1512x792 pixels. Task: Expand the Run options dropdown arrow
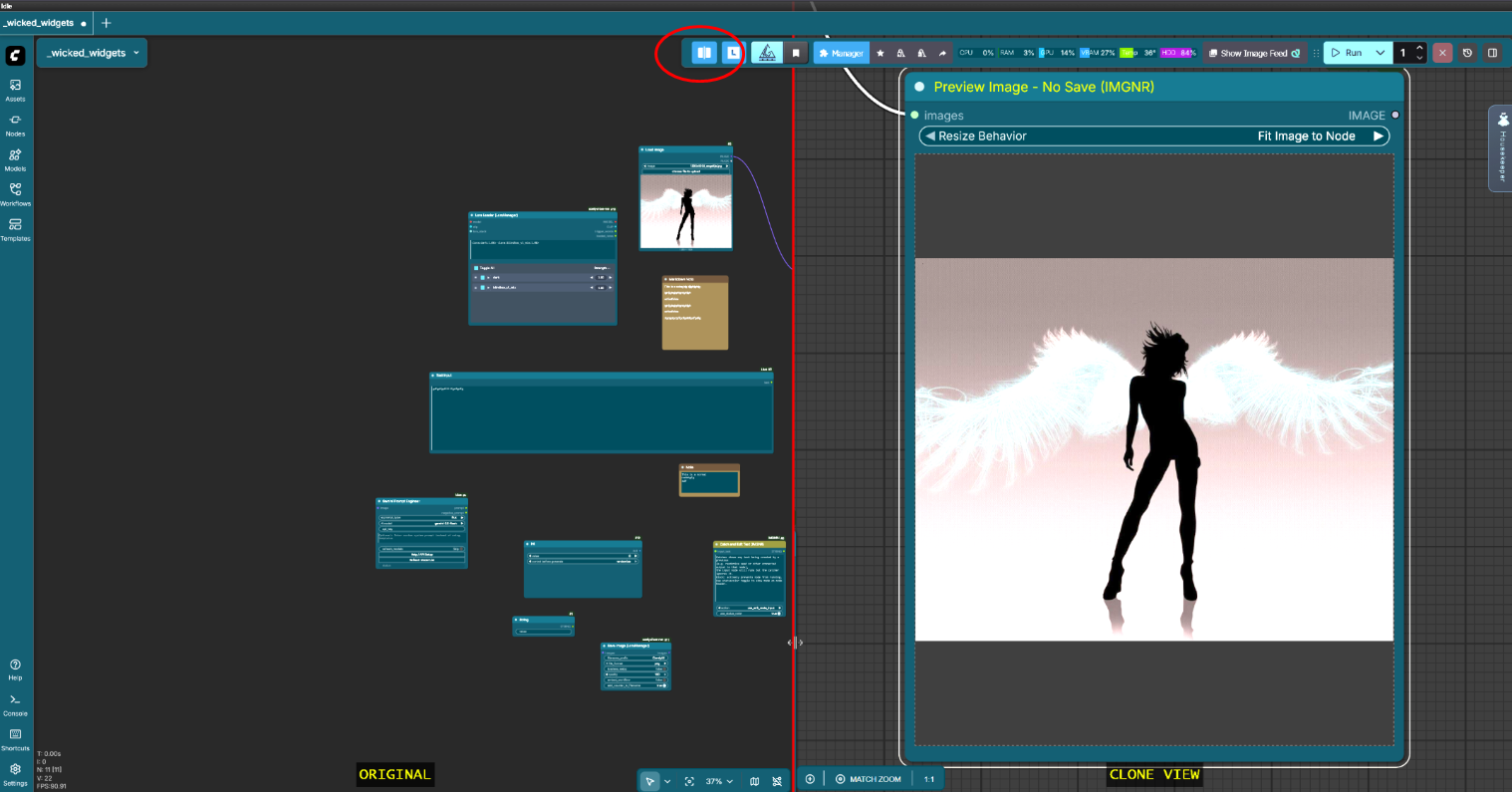[x=1381, y=53]
